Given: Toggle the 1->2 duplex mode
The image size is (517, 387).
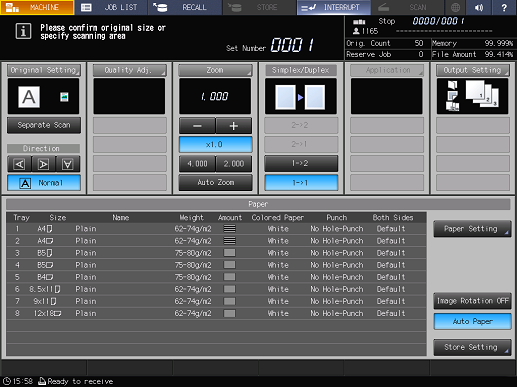Looking at the screenshot, I should [301, 163].
